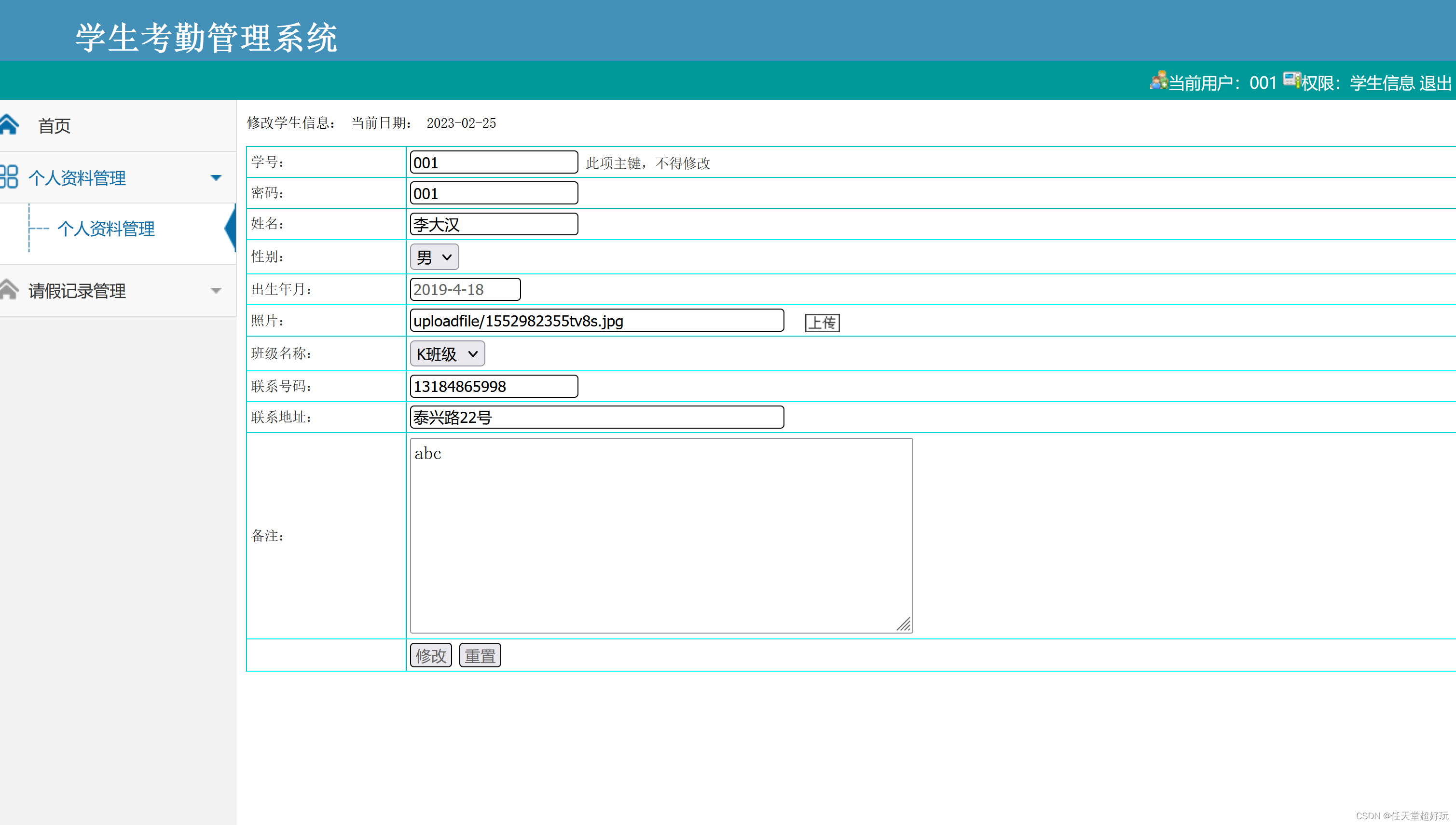
Task: Click the 备注 text input field
Action: click(x=660, y=535)
